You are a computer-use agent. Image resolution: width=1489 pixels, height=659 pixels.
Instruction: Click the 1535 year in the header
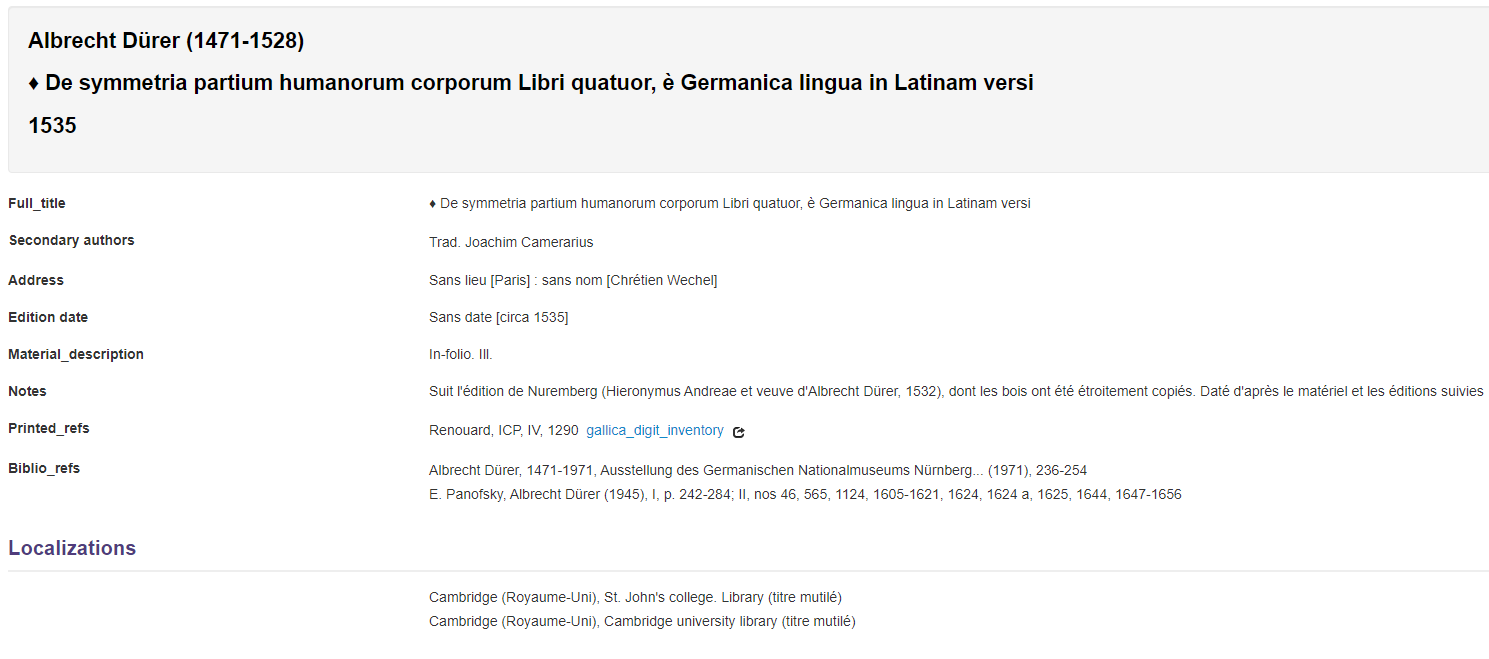(x=52, y=125)
